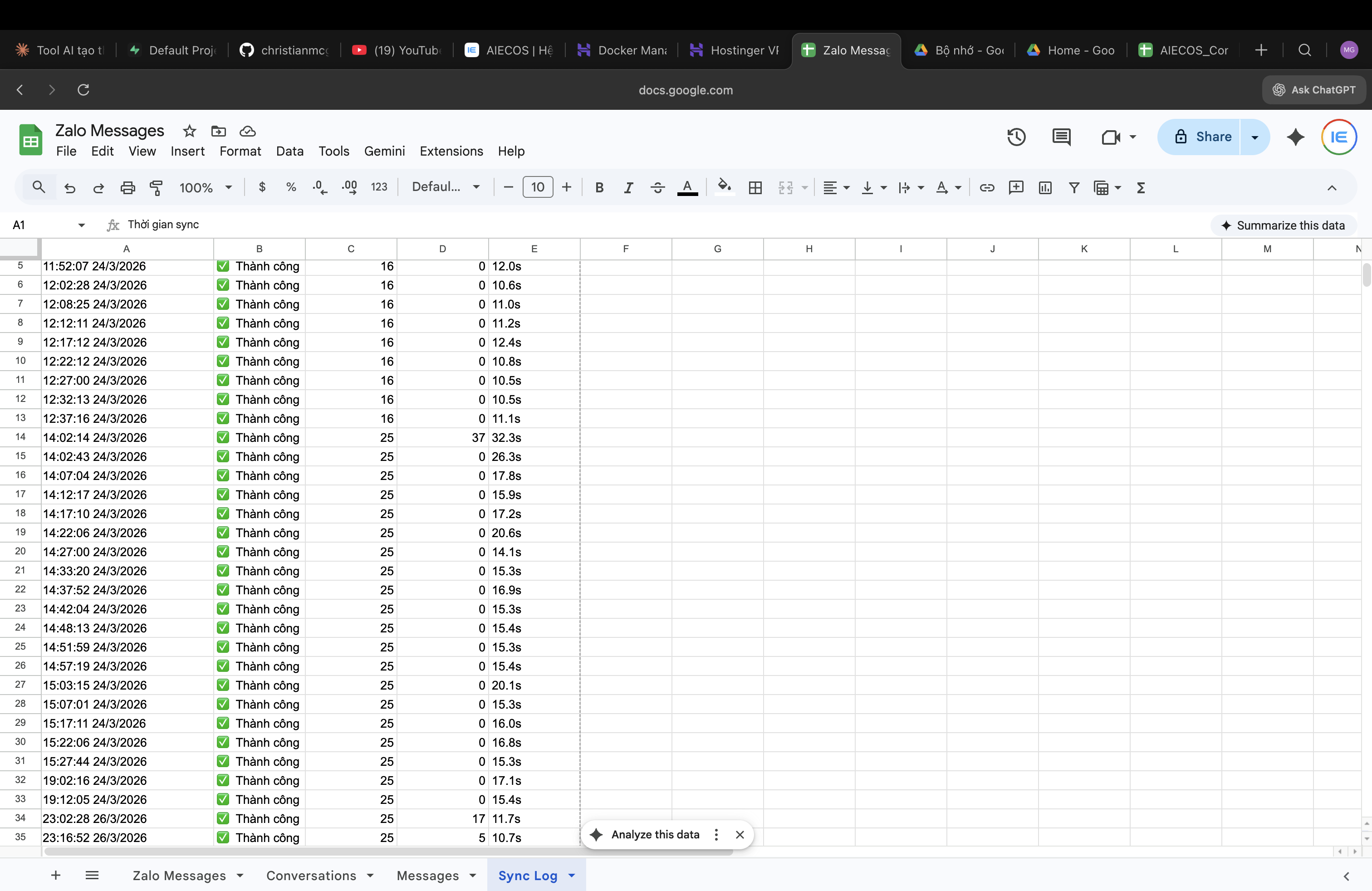Toggle bold formatting
This screenshot has height=891, width=1372.
(x=599, y=187)
